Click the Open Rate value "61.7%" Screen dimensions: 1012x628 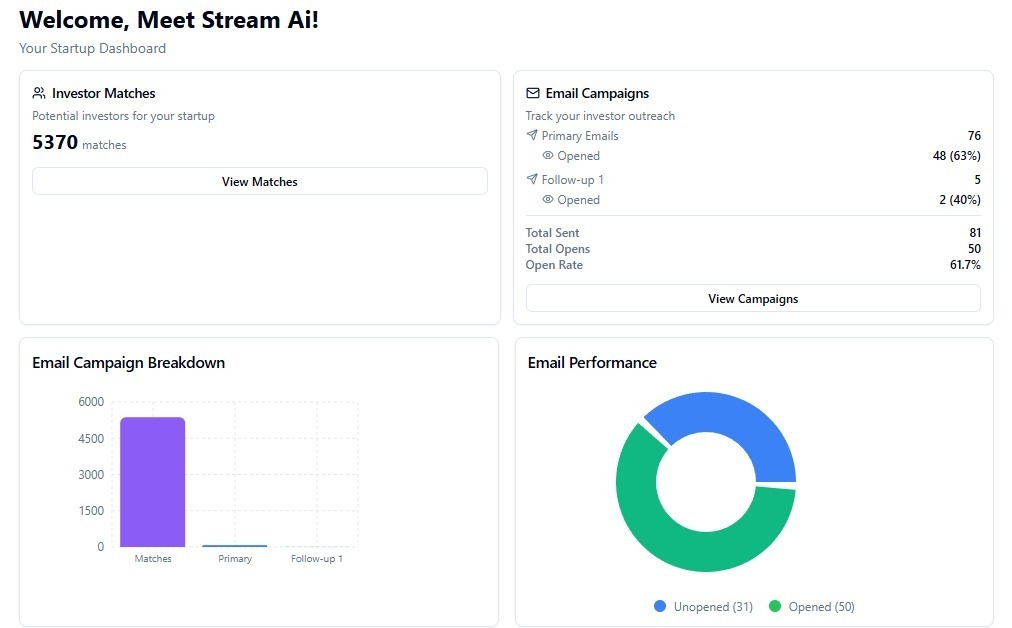[965, 265]
